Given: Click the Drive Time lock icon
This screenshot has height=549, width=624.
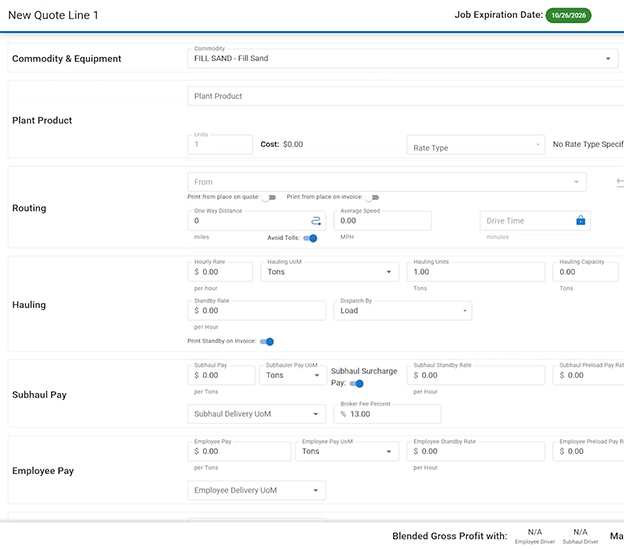Looking at the screenshot, I should [581, 220].
